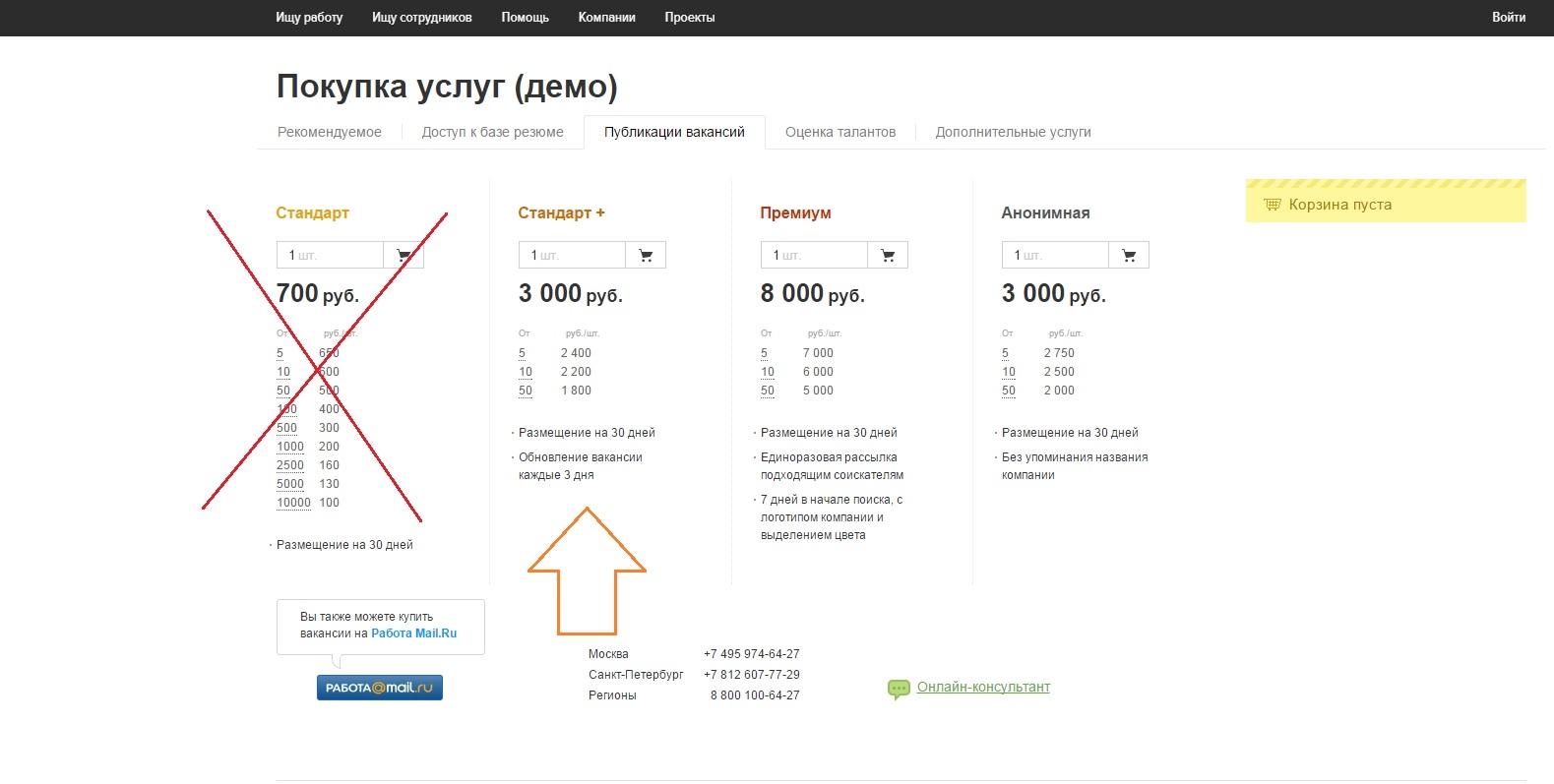Screen dimensions: 1554x784
Task: Click the cart icon for Анонимная
Action: click(1129, 256)
